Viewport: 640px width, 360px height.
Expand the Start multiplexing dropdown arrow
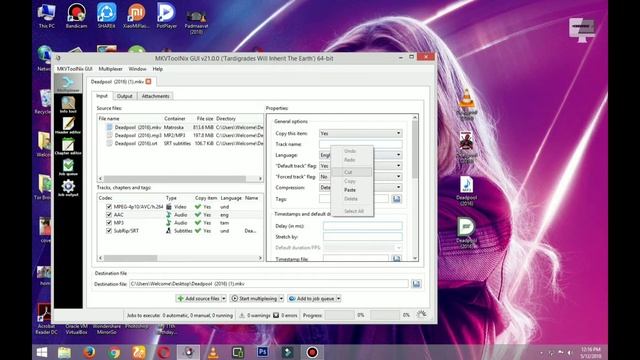281,299
